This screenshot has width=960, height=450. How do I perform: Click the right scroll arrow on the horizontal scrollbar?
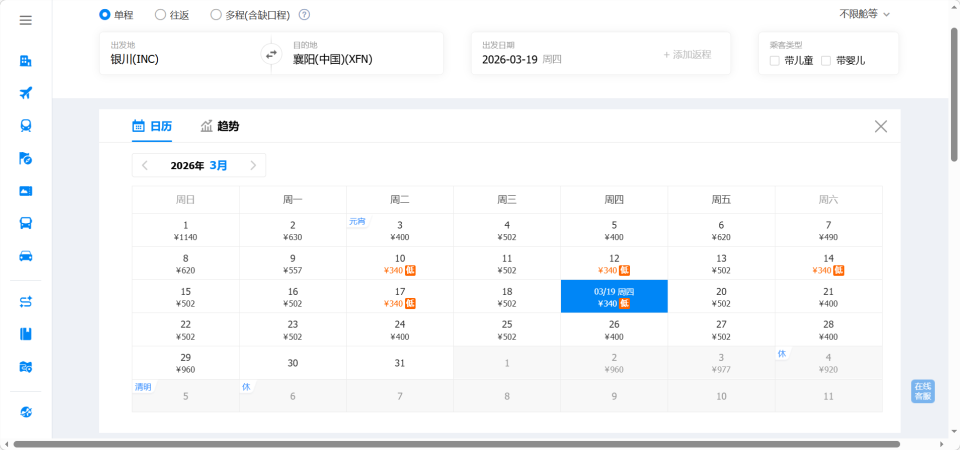pyautogui.click(x=943, y=444)
